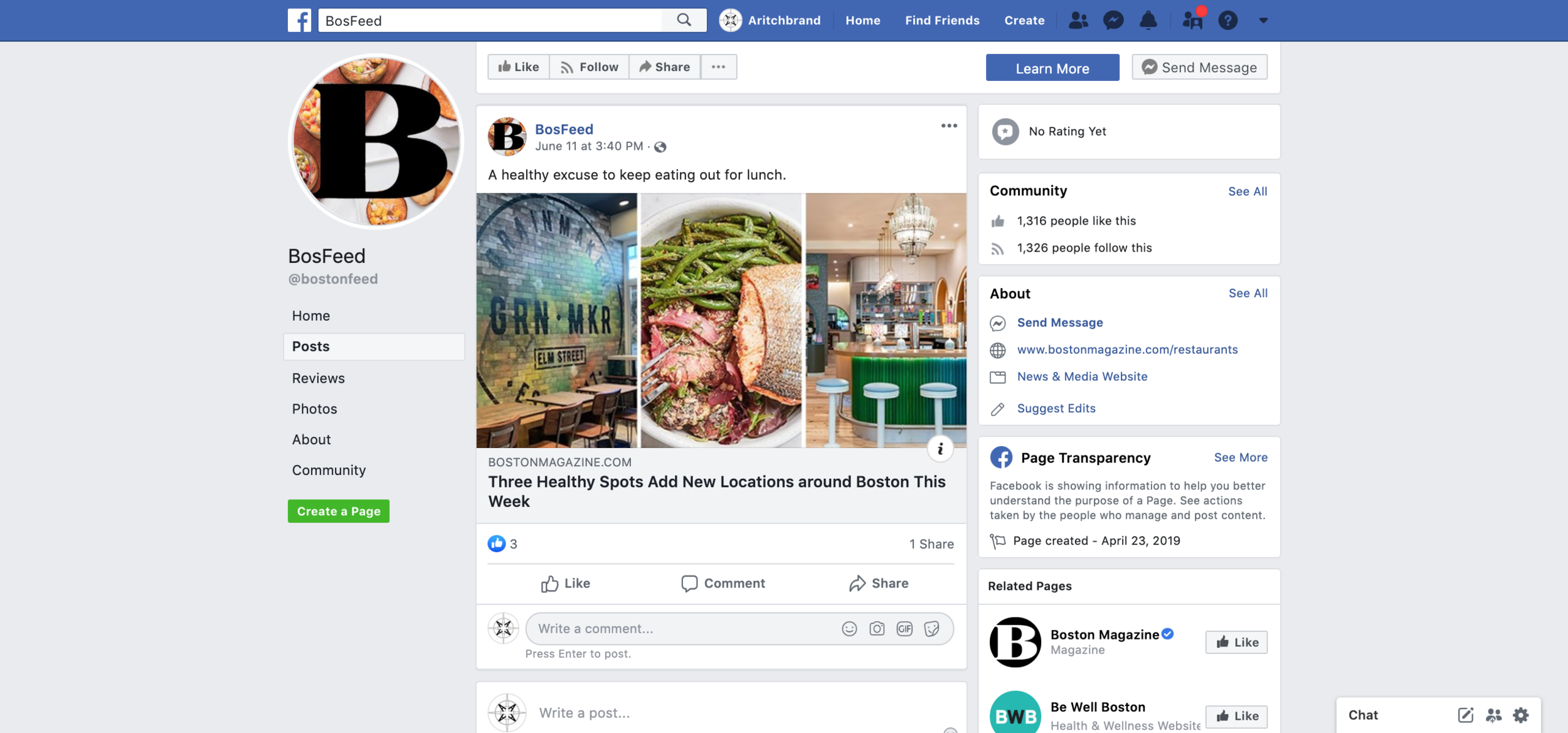Click the Comment button under the post
This screenshot has width=1568, height=733.
tap(723, 584)
